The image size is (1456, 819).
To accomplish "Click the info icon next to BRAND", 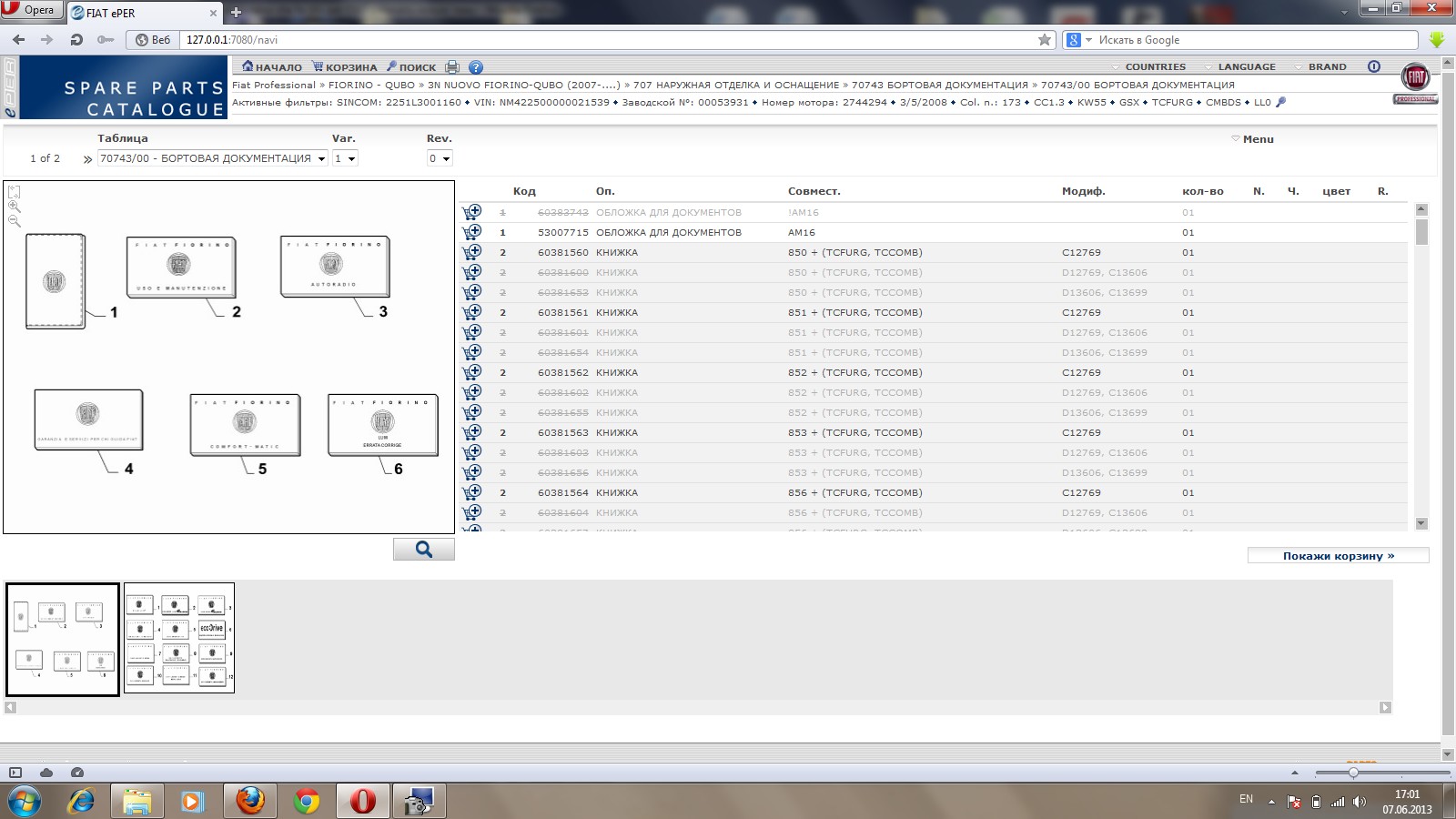I will pos(1374,66).
